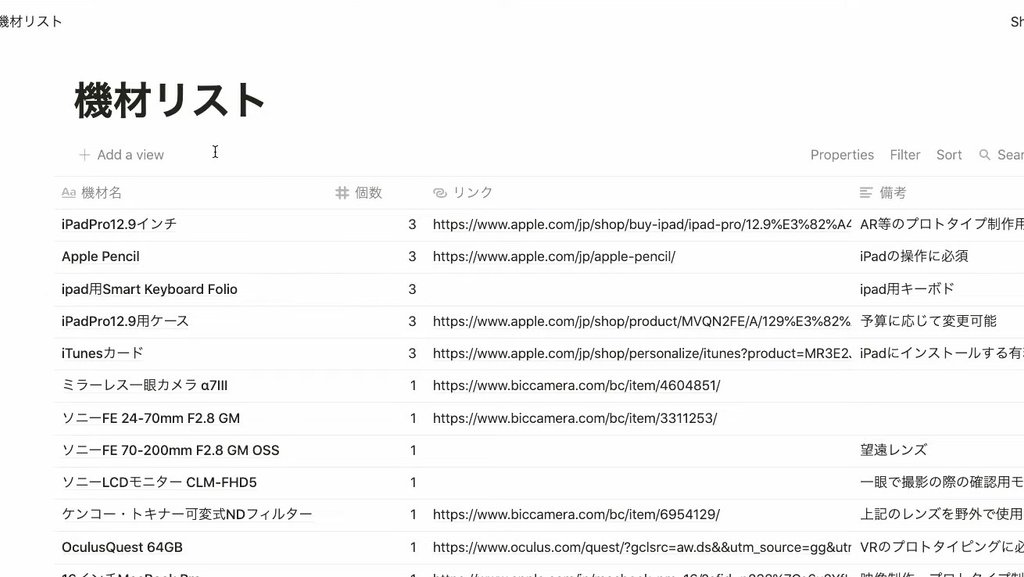This screenshot has height=577, width=1024.
Task: Click the 機材リスト page title
Action: pyautogui.click(x=170, y=101)
